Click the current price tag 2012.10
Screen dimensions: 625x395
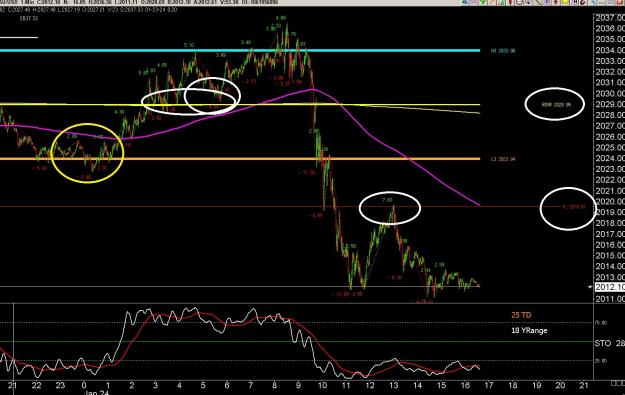[x=609, y=287]
